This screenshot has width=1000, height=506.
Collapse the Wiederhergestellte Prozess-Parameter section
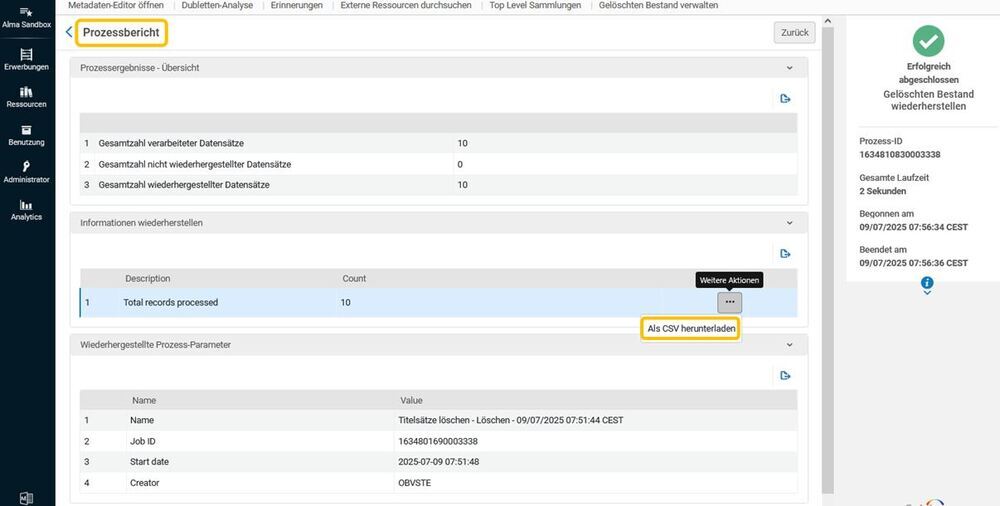[790, 345]
